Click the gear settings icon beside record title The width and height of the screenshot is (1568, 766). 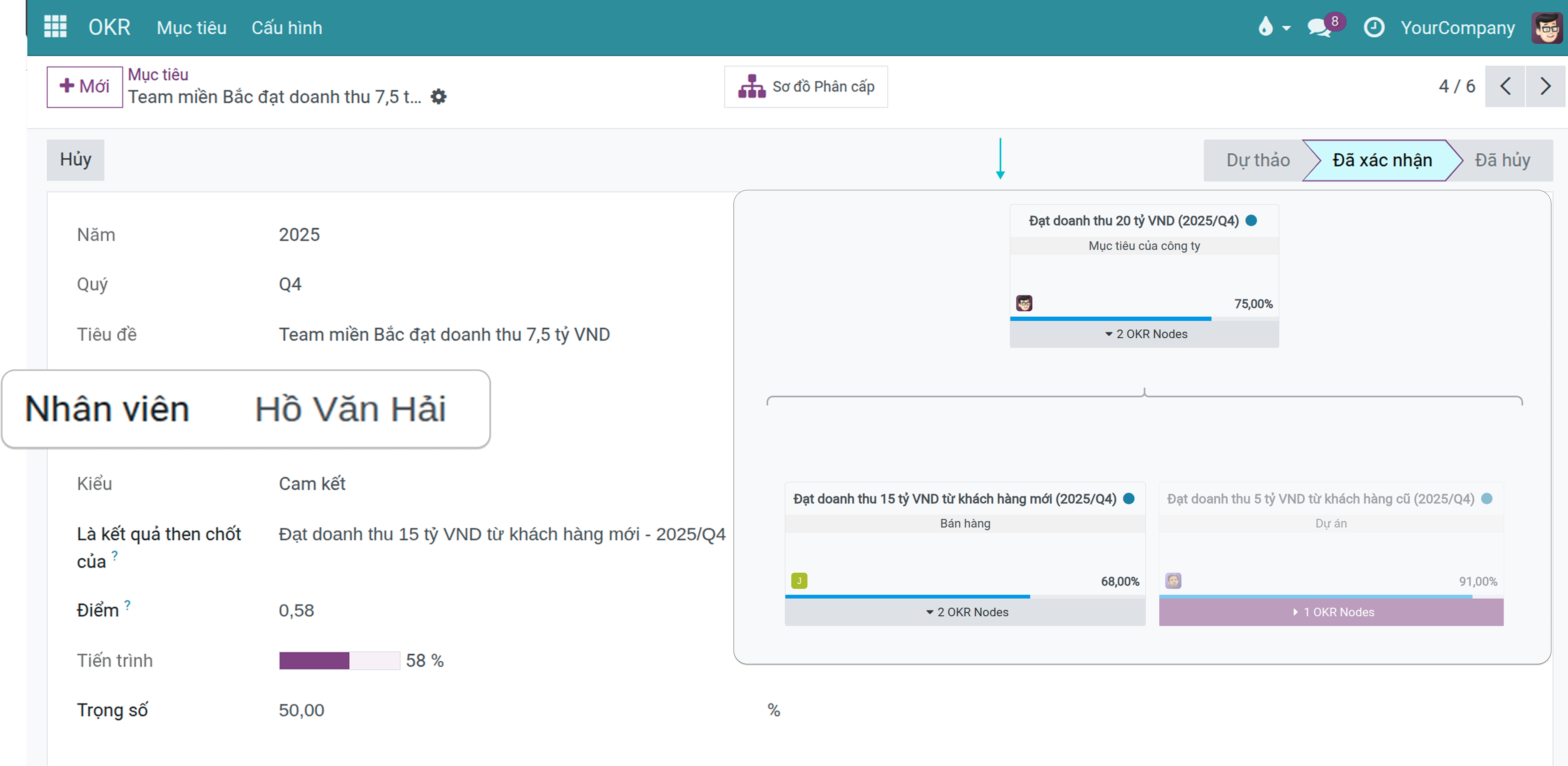[x=438, y=97]
